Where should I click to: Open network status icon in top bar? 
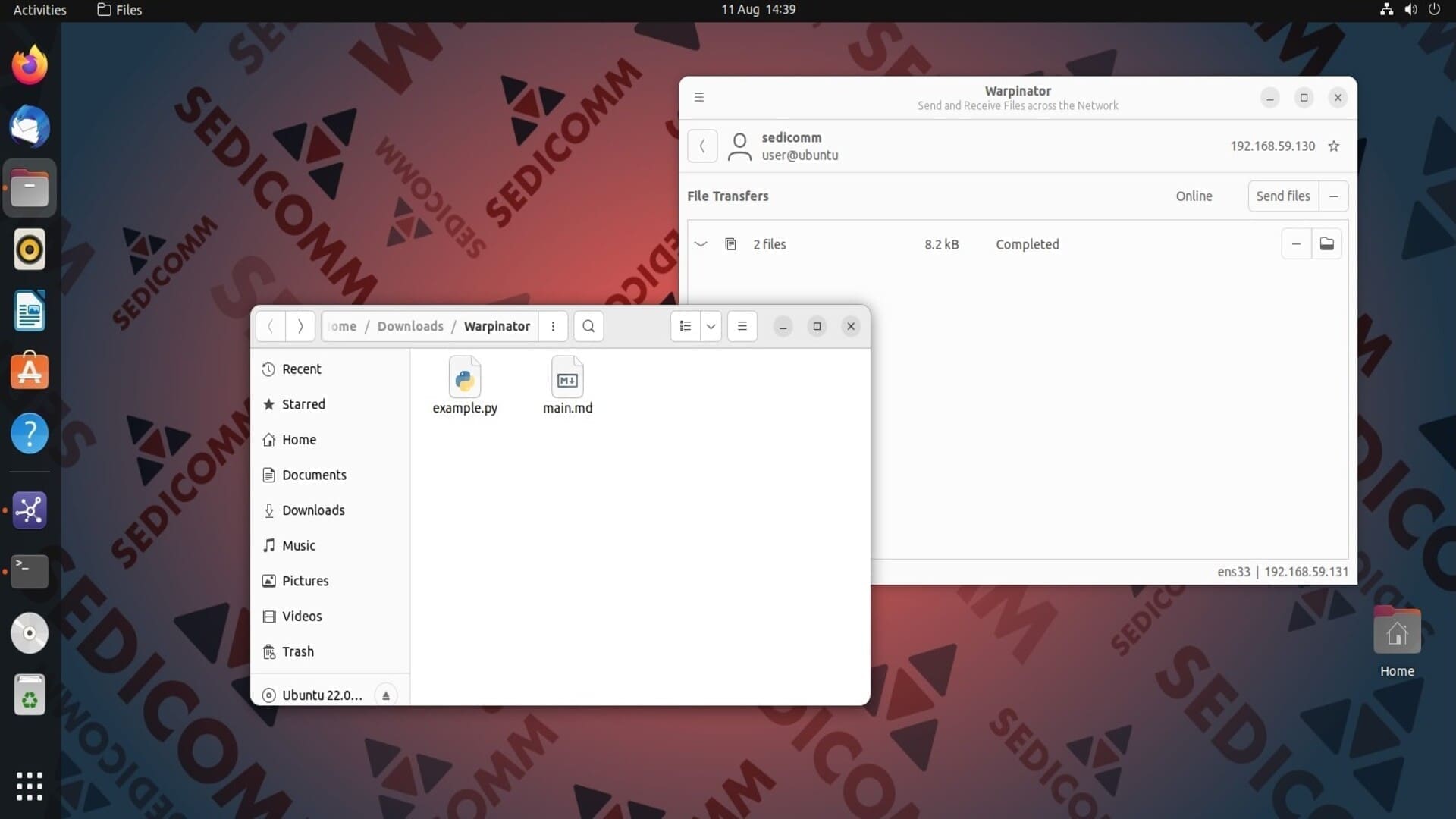coord(1386,10)
